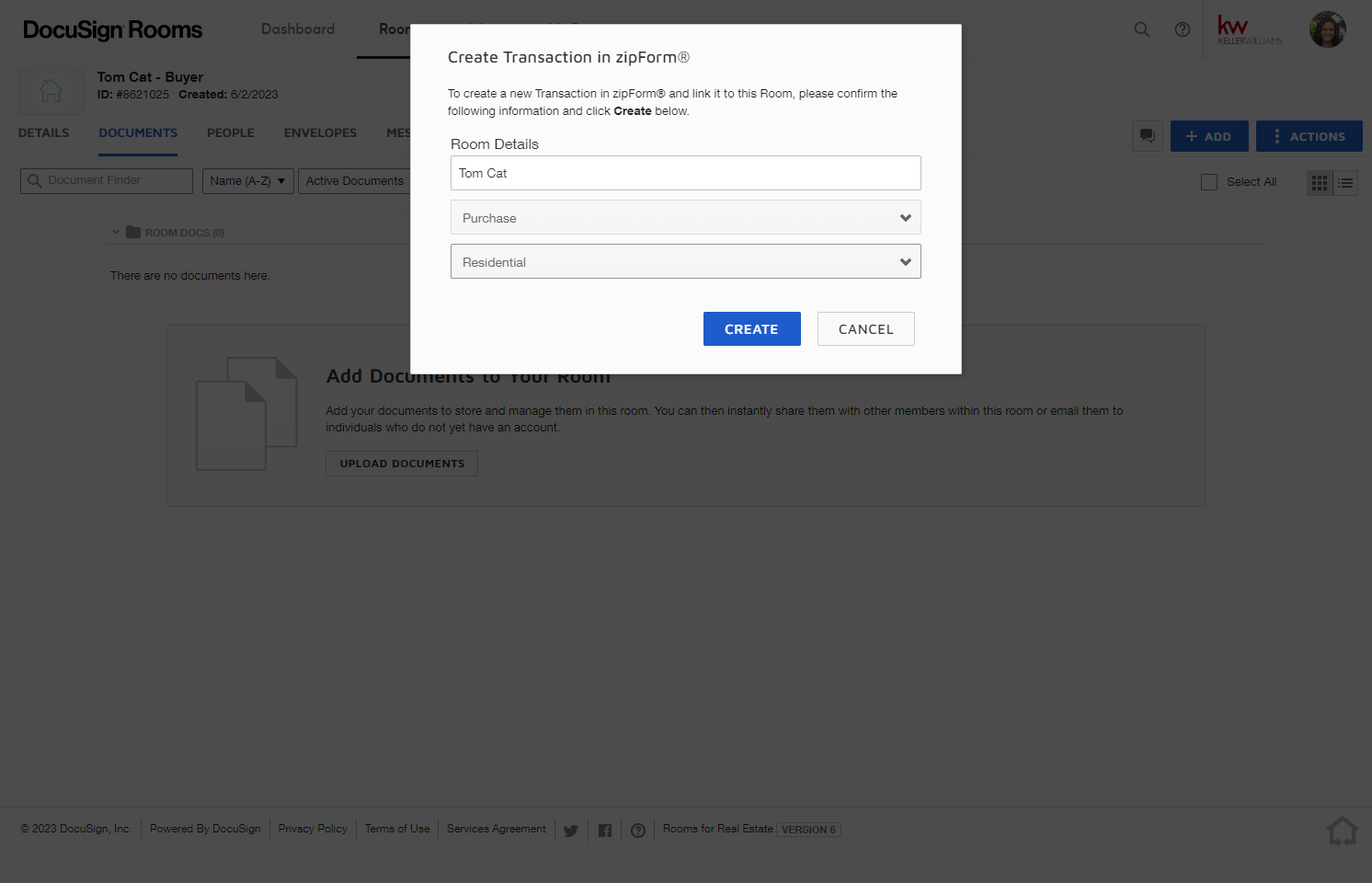Screen dimensions: 1372x883
Task: Click the Keller Williams logo
Action: pyautogui.click(x=1250, y=29)
